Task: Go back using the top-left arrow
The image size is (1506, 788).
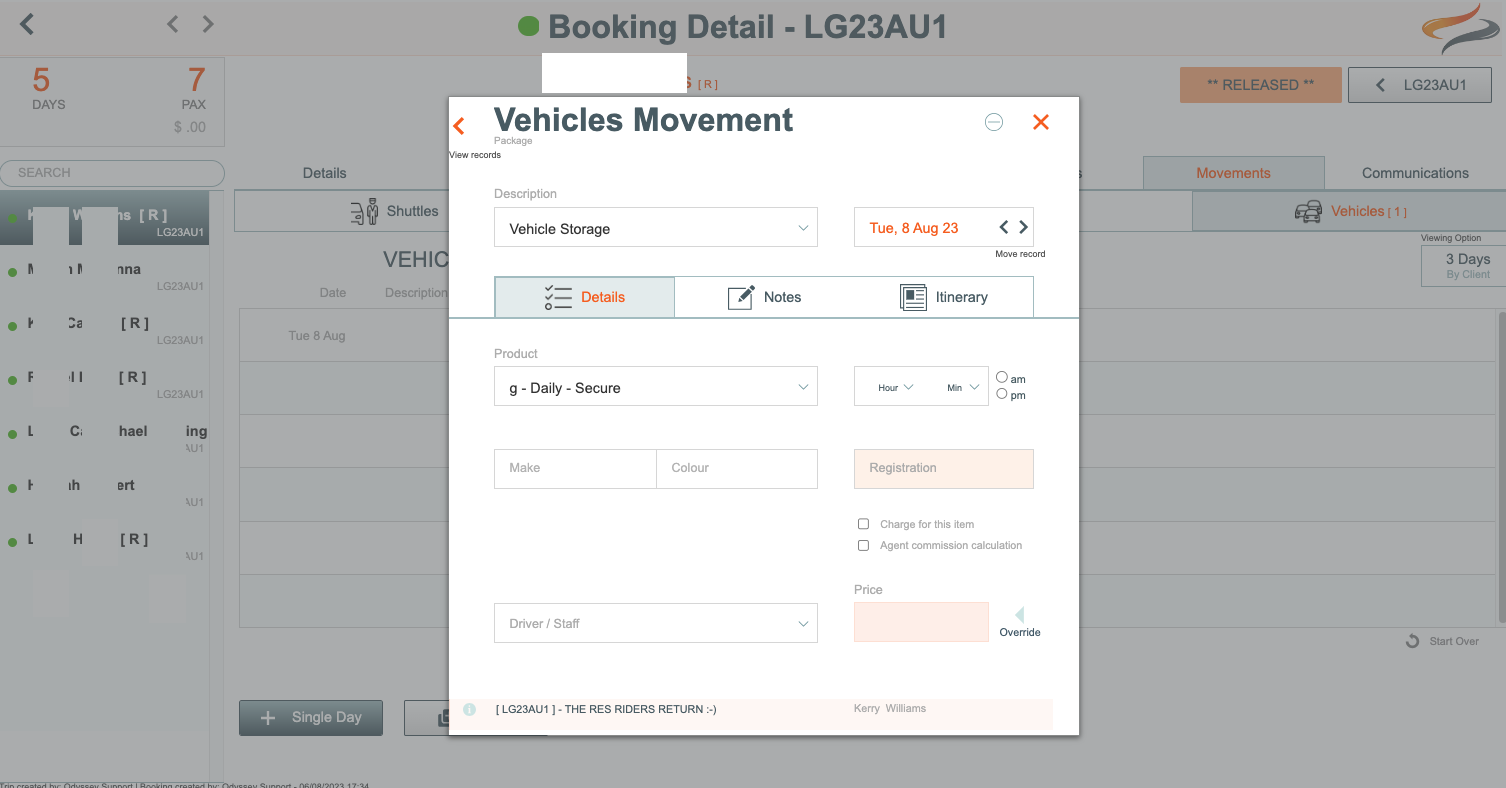Action: click(x=27, y=24)
